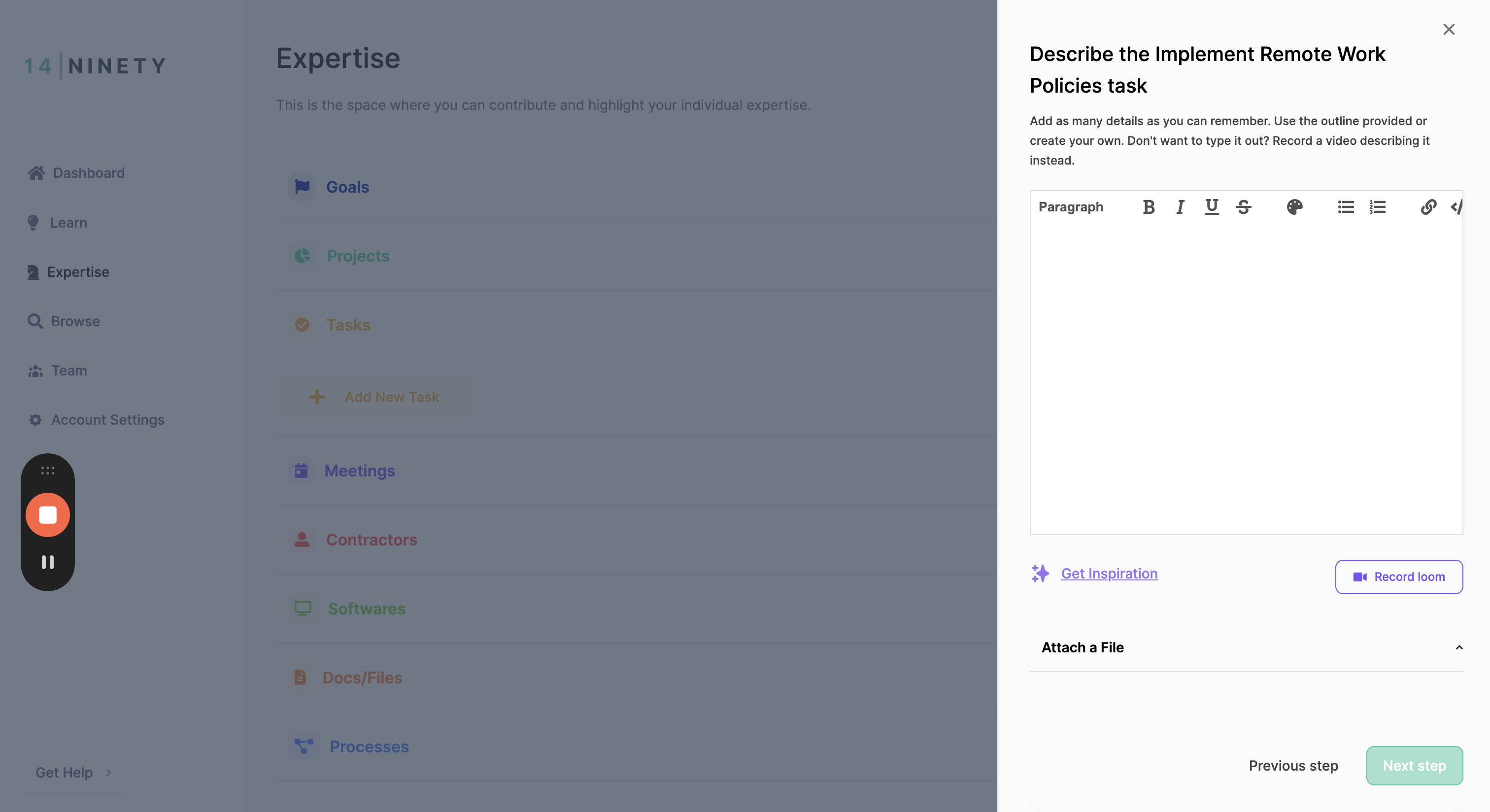
Task: Click the Goals flag icon
Action: [302, 186]
